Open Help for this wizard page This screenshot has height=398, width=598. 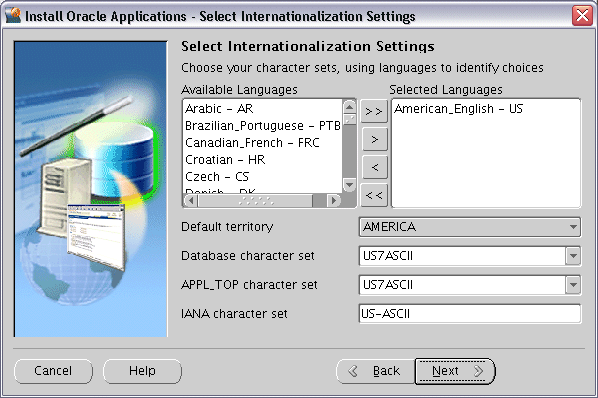tap(142, 371)
